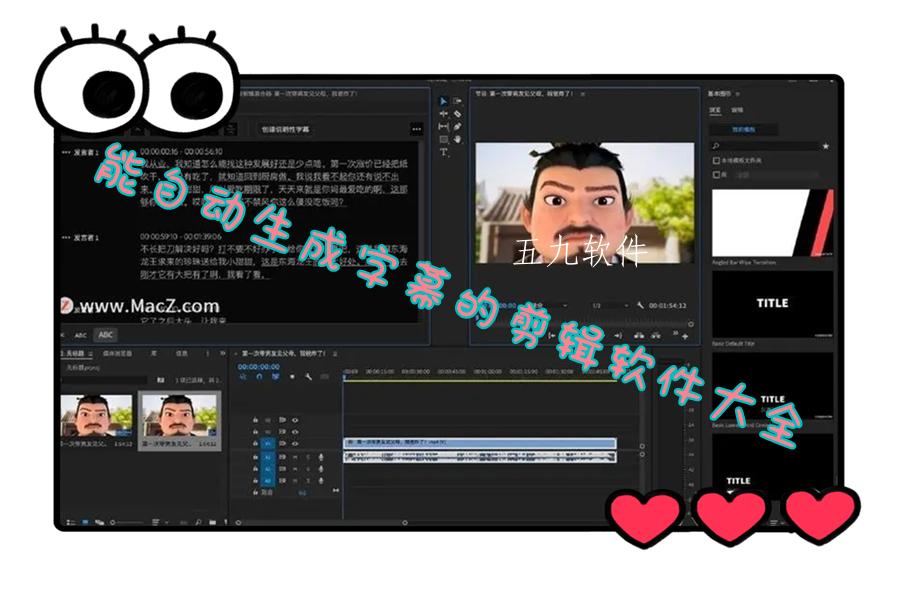Toggle the local templates folder checkbox
This screenshot has width=900, height=600.
tap(715, 160)
